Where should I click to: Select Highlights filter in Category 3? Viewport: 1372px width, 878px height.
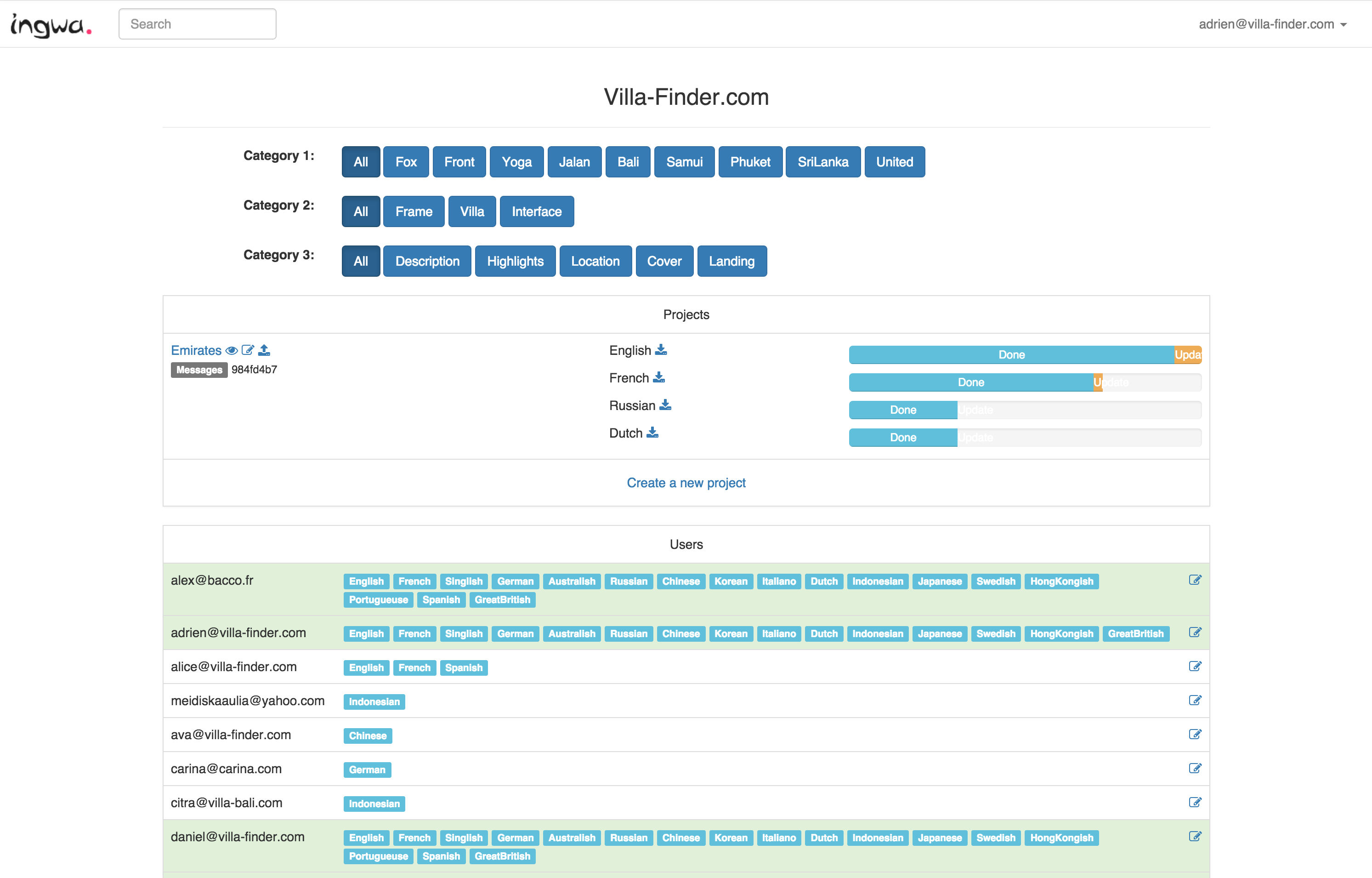[x=515, y=261]
